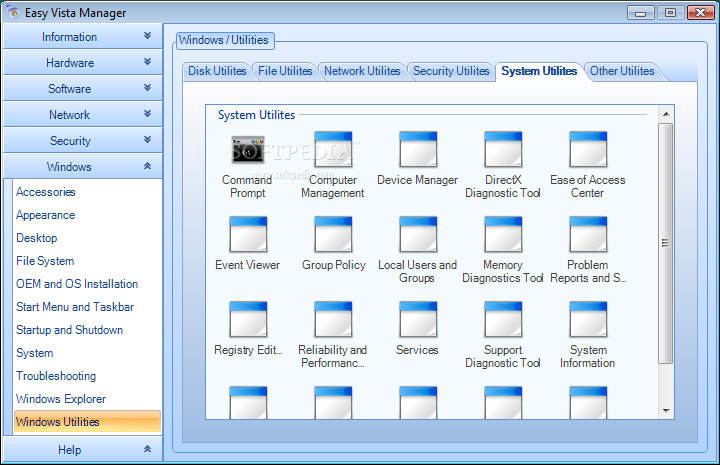Open the Services icon

(418, 319)
